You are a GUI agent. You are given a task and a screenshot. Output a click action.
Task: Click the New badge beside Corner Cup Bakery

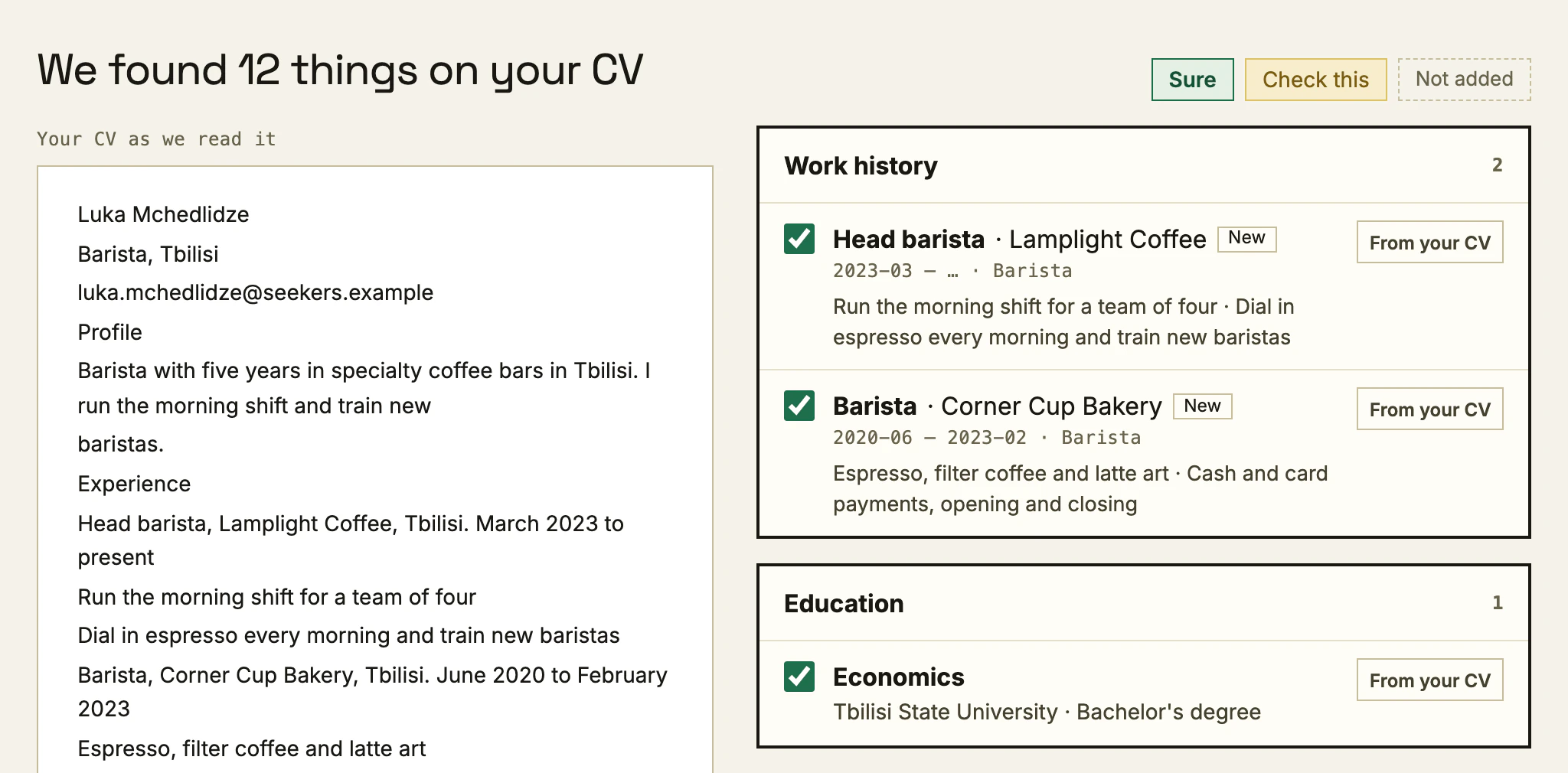pos(1202,406)
